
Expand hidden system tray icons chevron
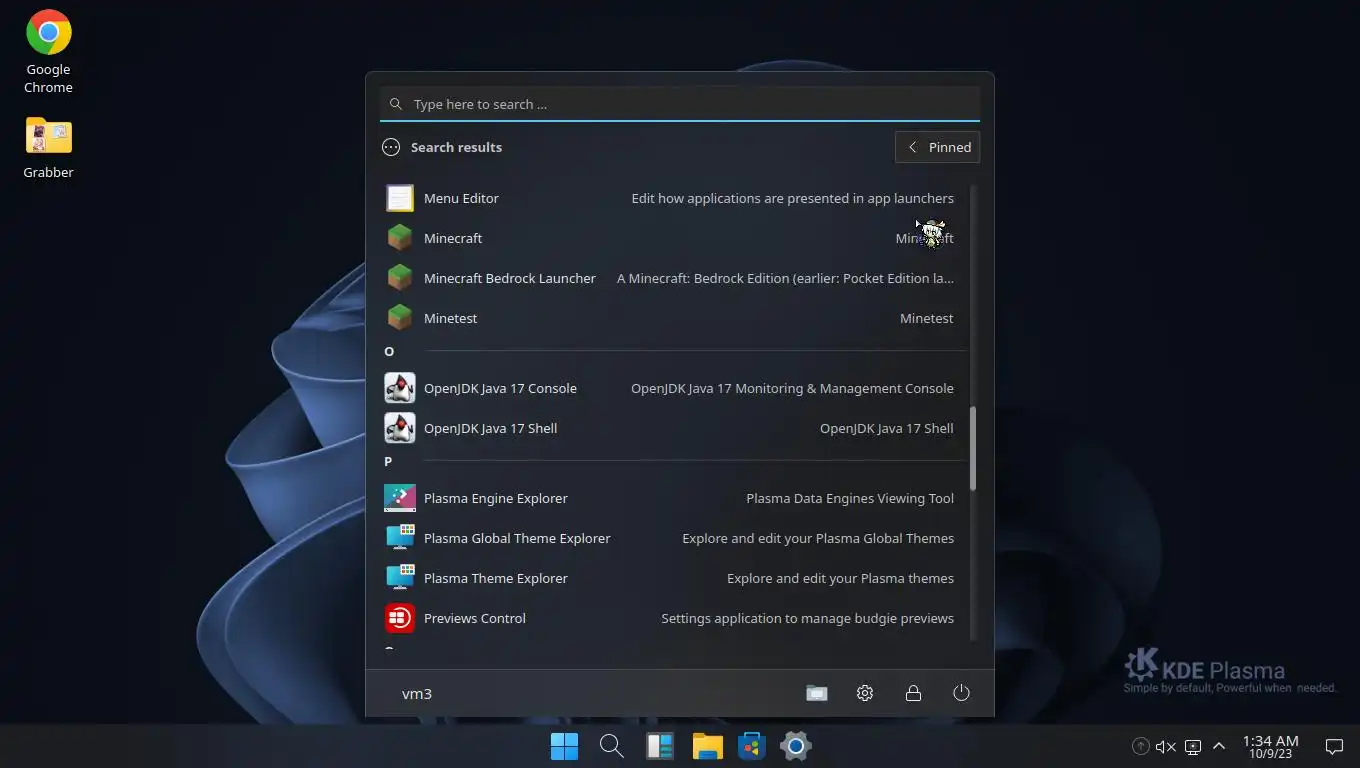tap(1219, 746)
